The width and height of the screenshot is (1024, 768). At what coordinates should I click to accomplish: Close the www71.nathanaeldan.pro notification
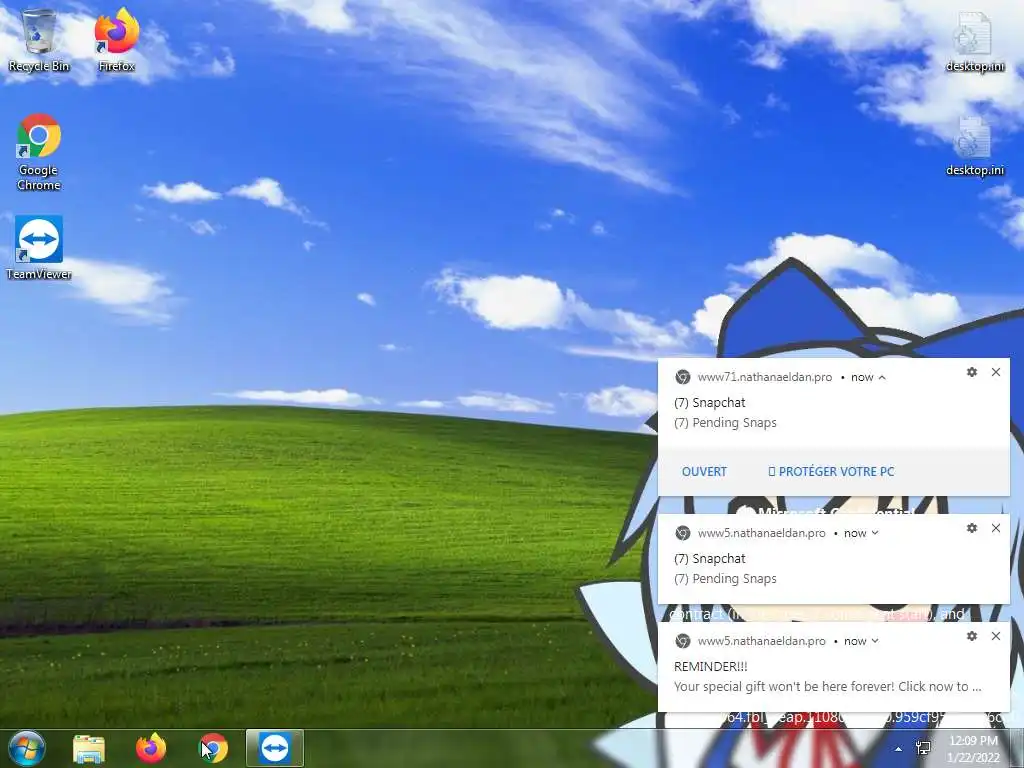pyautogui.click(x=995, y=372)
